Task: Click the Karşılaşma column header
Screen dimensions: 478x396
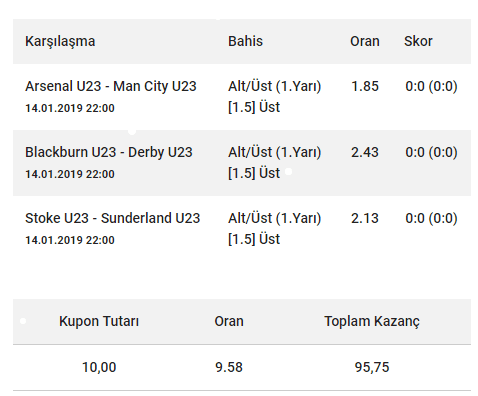Action: pyautogui.click(x=60, y=42)
